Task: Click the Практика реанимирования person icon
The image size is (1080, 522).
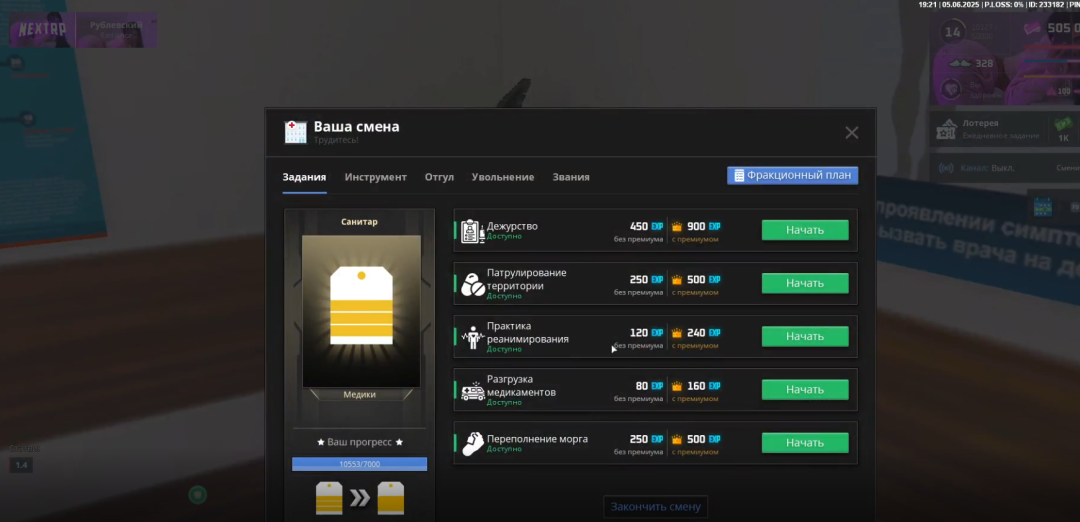Action: click(x=472, y=337)
